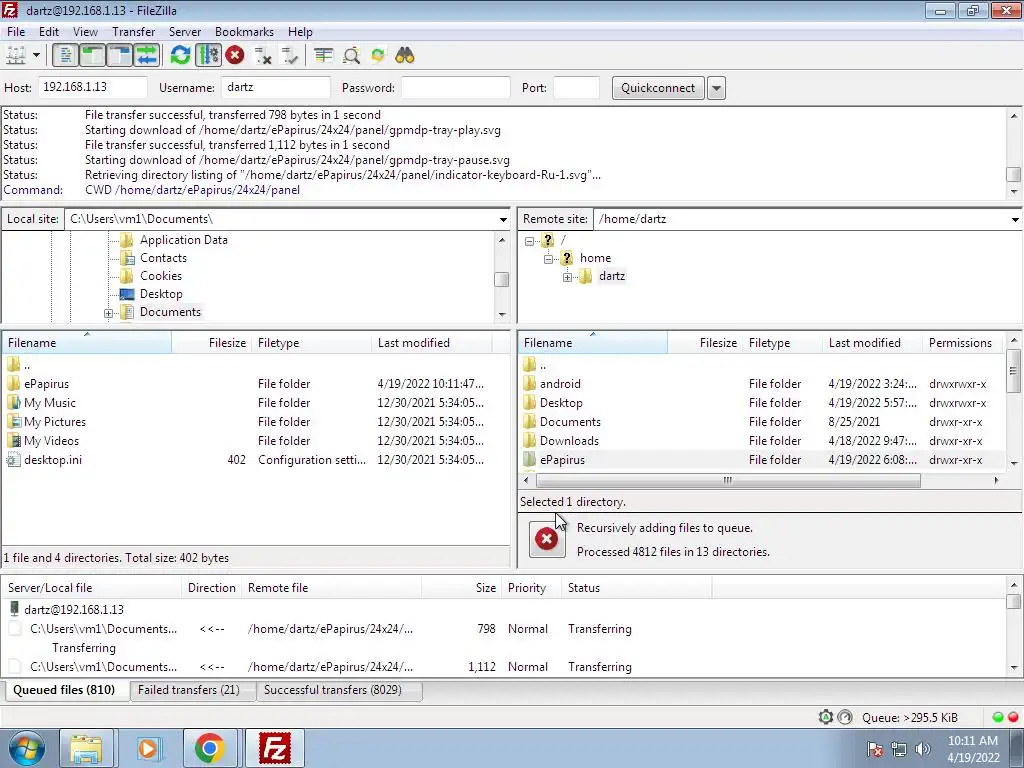Open Quickconnect history dropdown arrow
The height and width of the screenshot is (768, 1024).
(716, 88)
